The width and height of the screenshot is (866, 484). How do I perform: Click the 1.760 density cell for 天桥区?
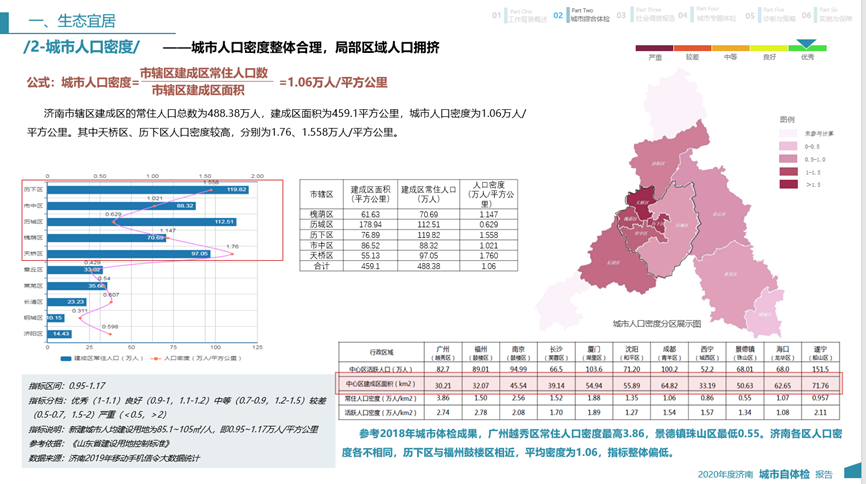click(x=489, y=256)
